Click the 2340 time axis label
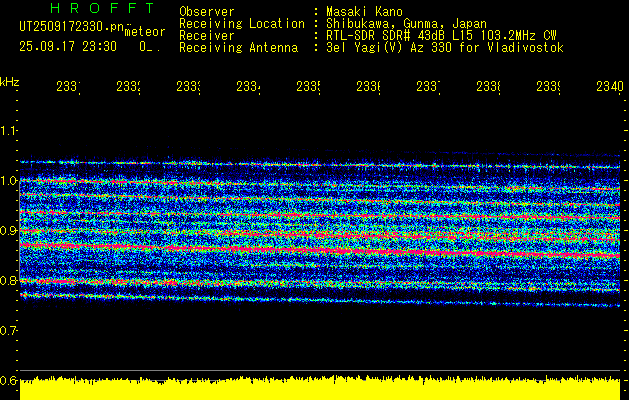Viewport: 629px width, 400px height. pos(610,87)
